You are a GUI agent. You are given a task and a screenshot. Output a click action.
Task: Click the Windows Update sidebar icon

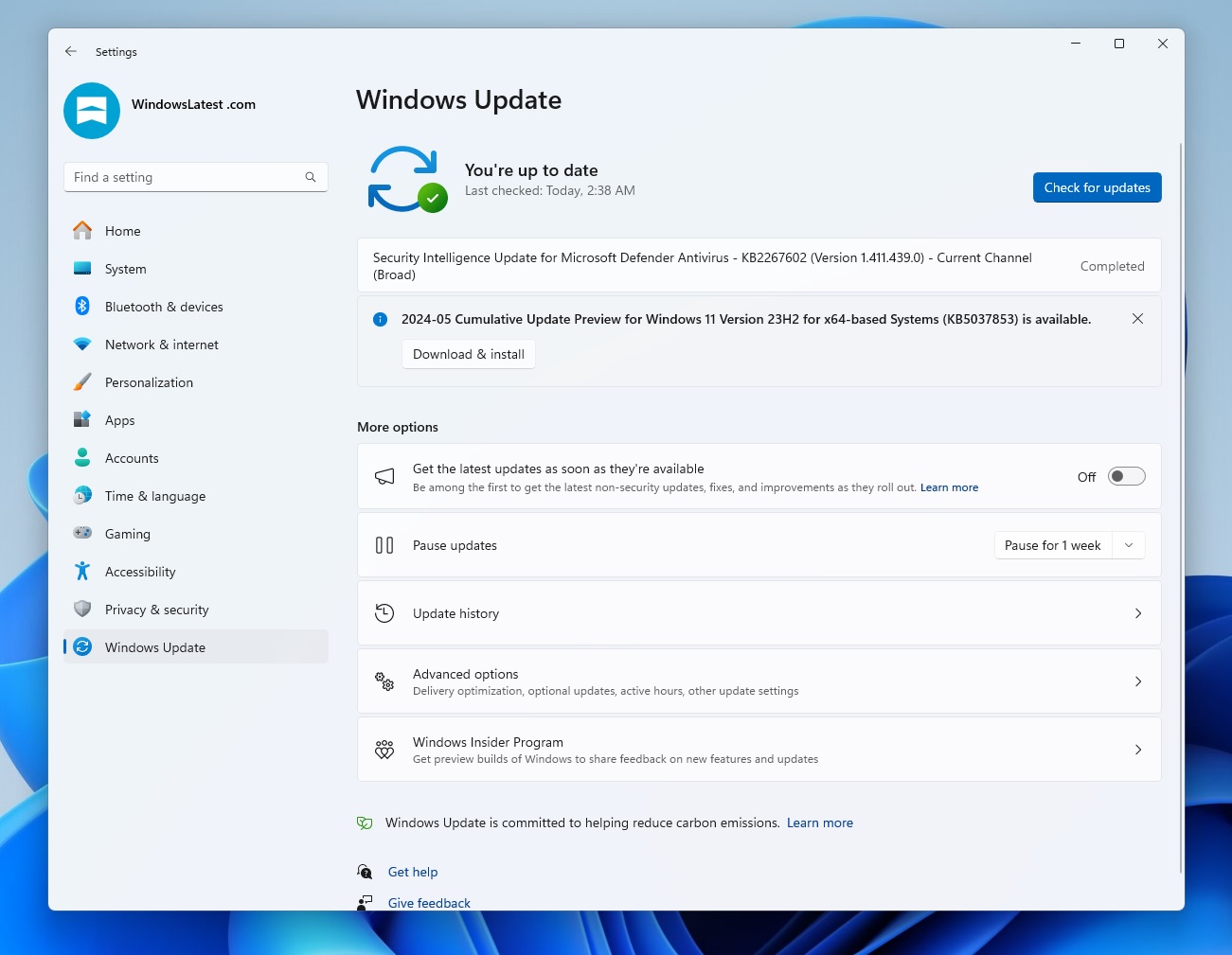(x=82, y=646)
